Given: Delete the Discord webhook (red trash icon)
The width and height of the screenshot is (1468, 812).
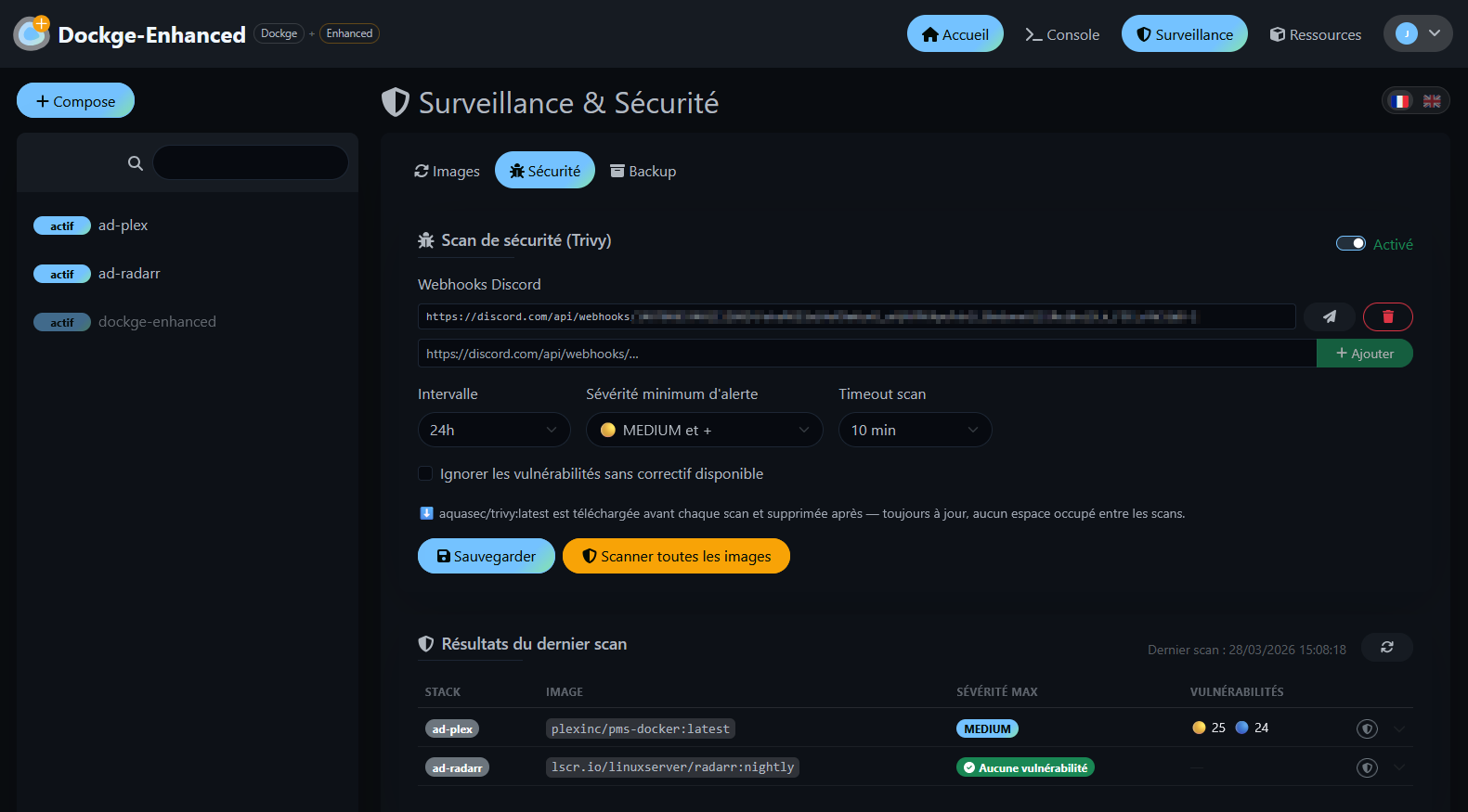Looking at the screenshot, I should [1387, 316].
